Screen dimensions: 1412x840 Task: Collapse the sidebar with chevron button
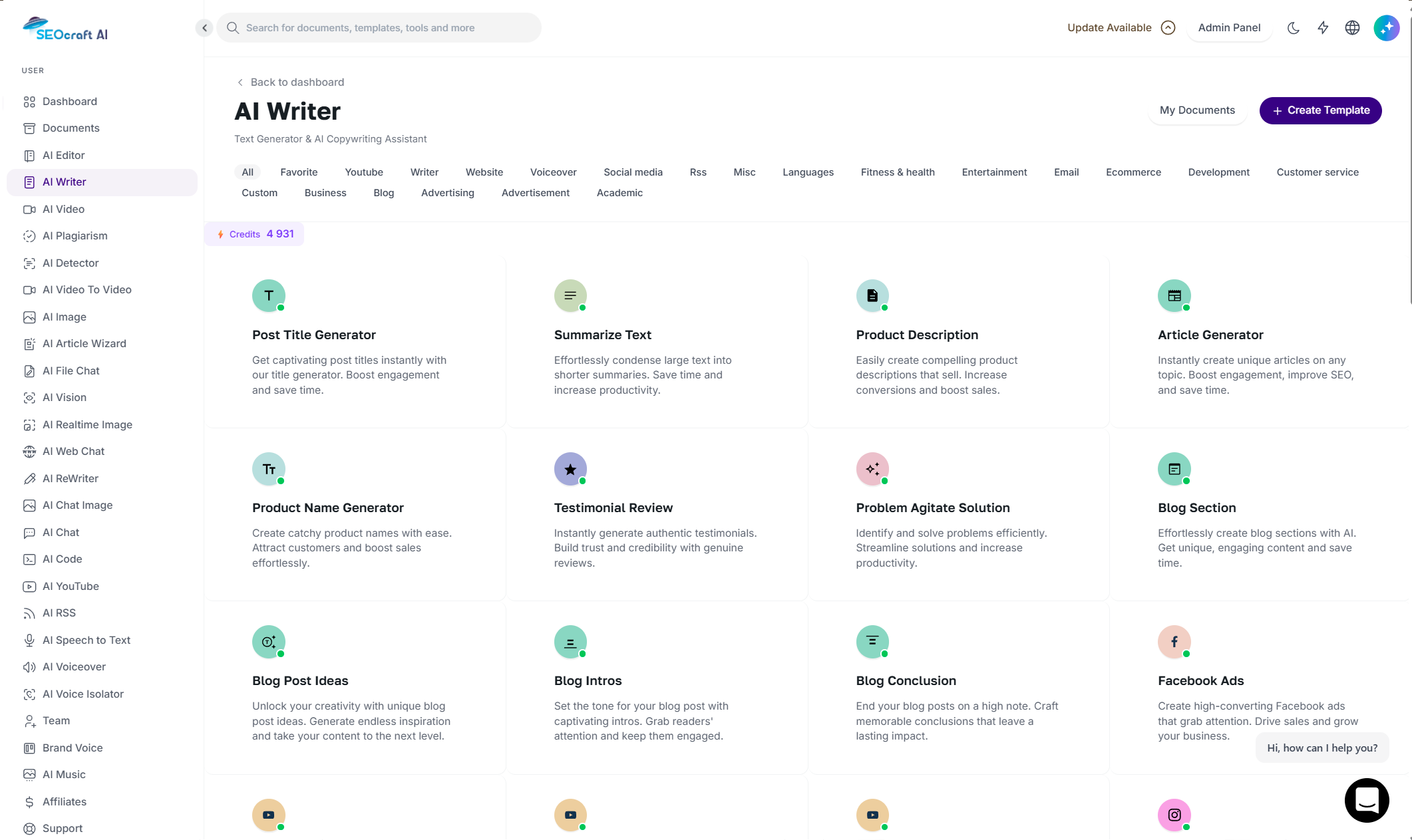point(204,28)
